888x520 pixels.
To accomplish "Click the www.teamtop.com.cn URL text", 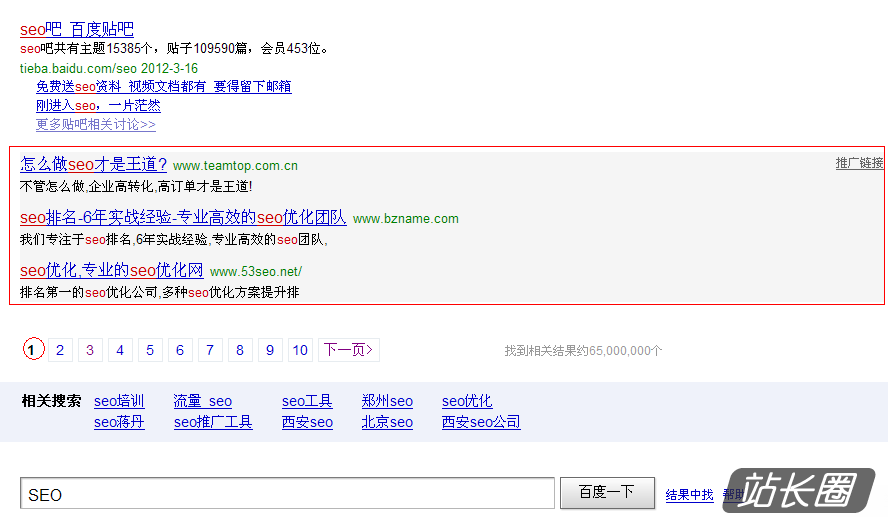I will click(x=235, y=166).
